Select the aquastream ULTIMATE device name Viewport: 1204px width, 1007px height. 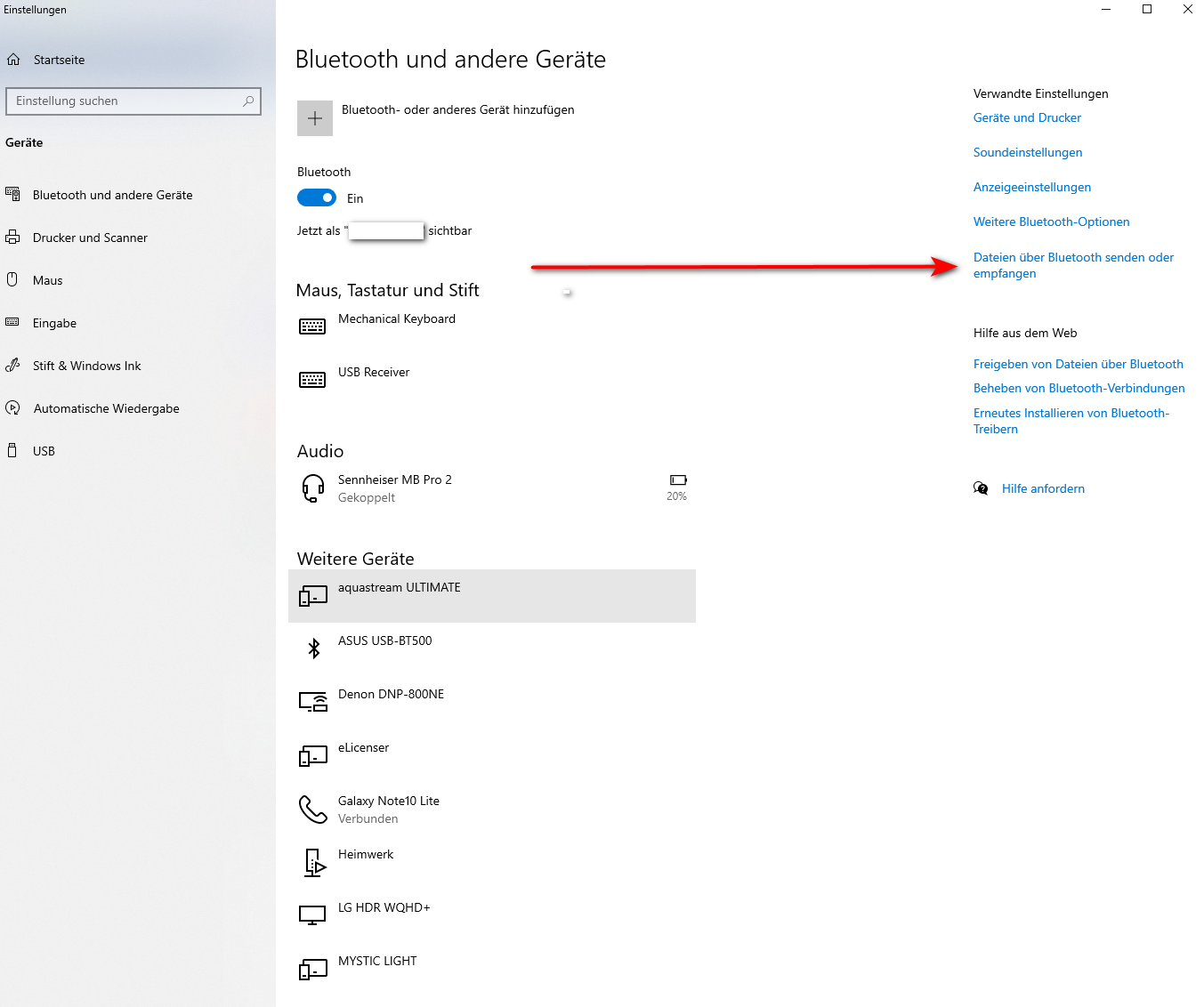tap(399, 587)
